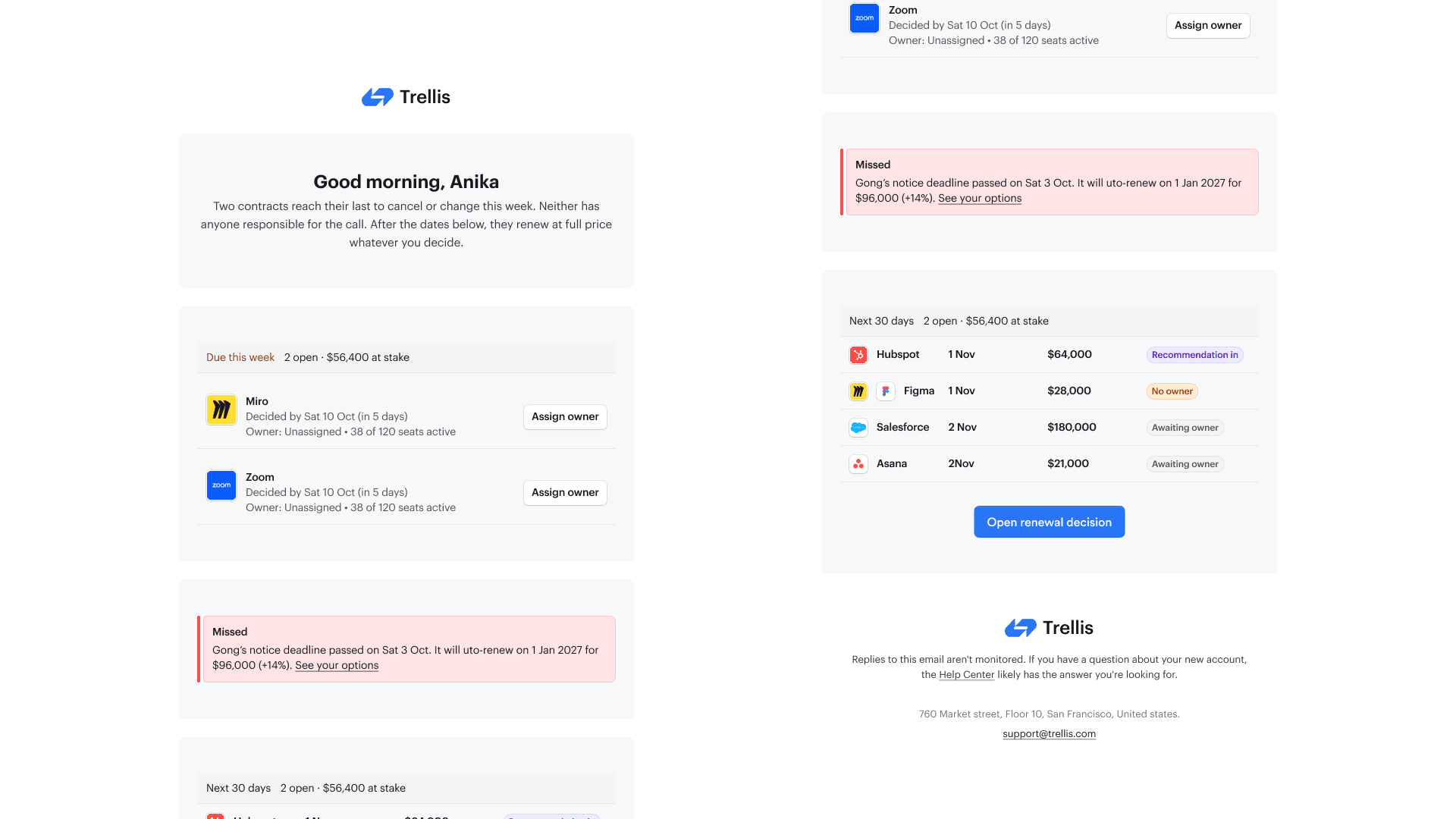Click the Hubspot name in the renewals table
Image resolution: width=1456 pixels, height=819 pixels.
coord(898,354)
